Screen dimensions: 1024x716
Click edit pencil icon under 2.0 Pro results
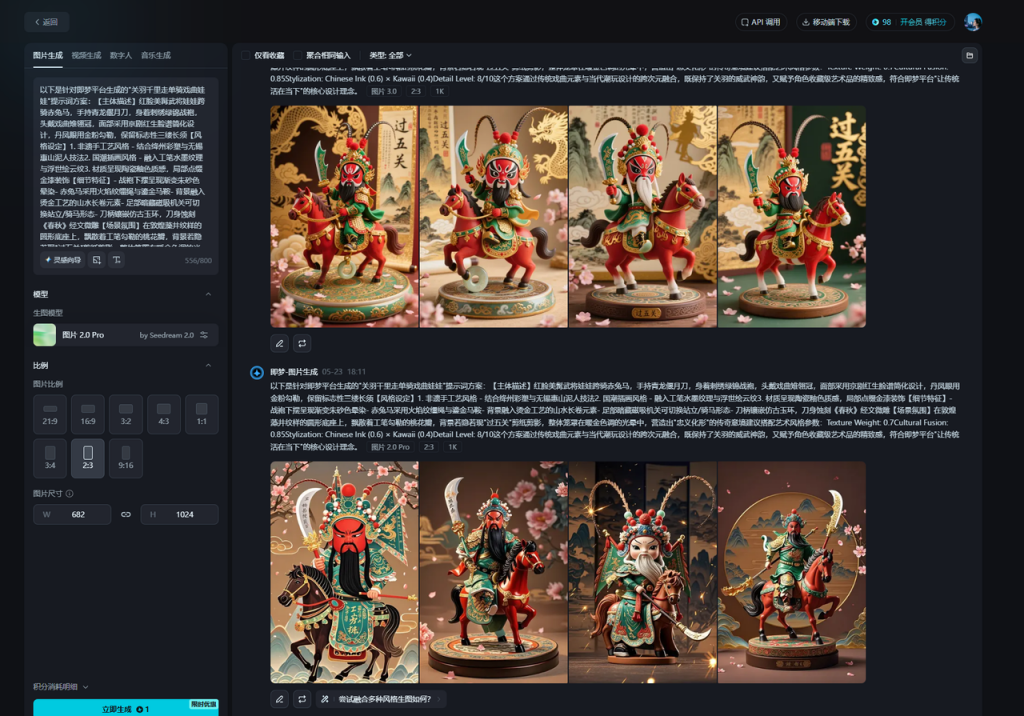(280, 699)
